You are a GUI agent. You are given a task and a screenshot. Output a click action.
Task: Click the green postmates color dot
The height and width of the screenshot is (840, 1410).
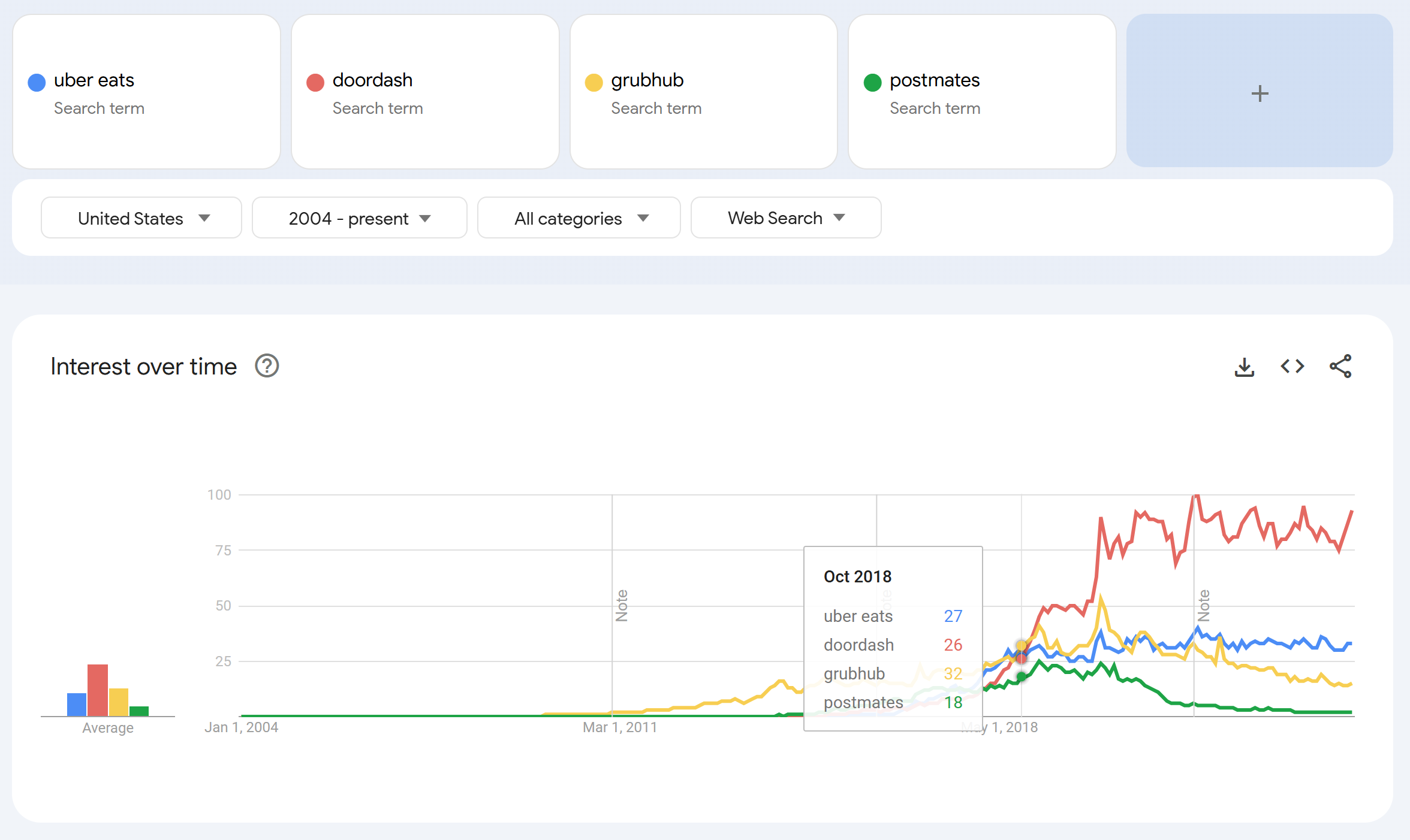pyautogui.click(x=872, y=82)
